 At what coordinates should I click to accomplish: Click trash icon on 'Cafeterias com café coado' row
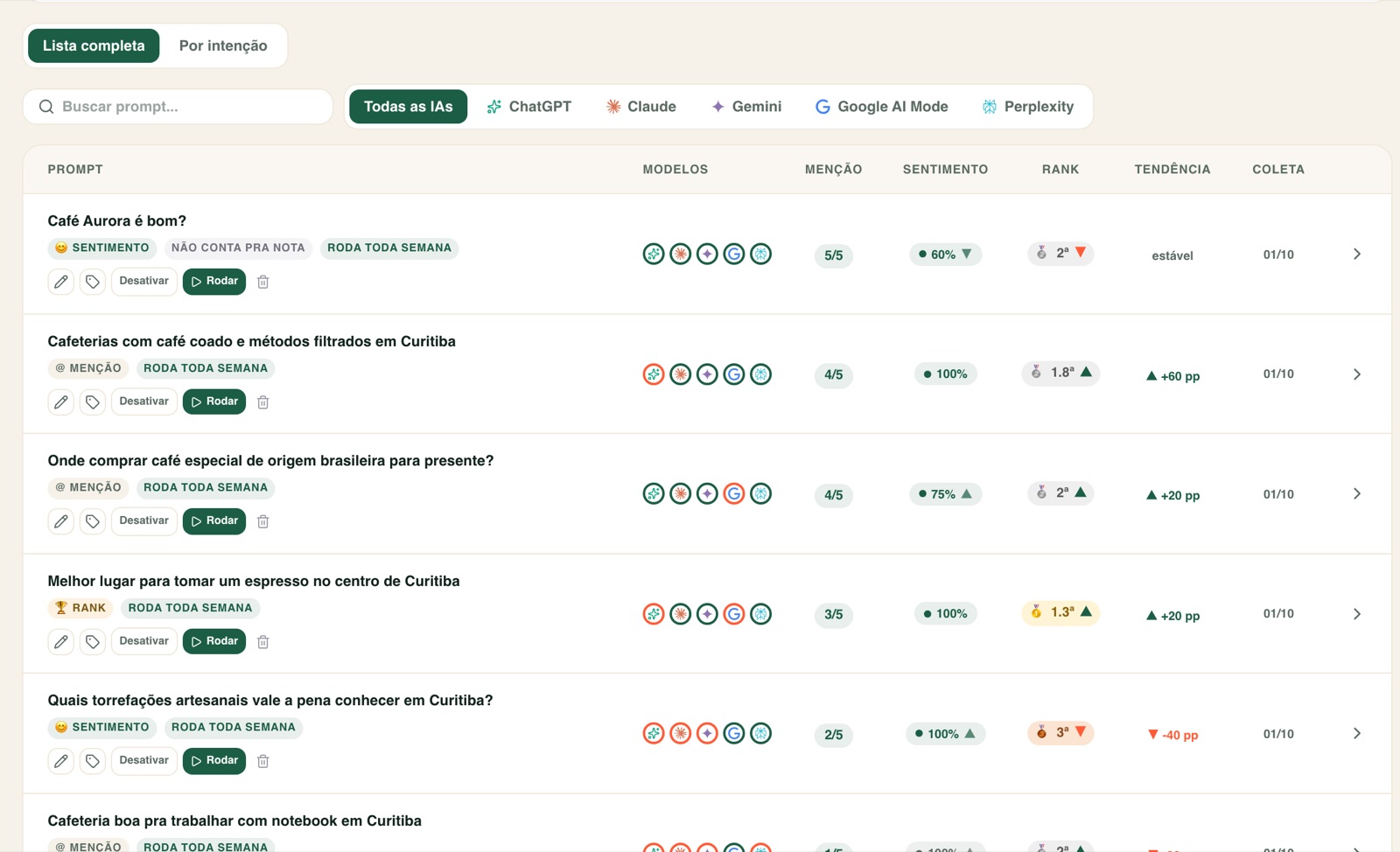(262, 402)
